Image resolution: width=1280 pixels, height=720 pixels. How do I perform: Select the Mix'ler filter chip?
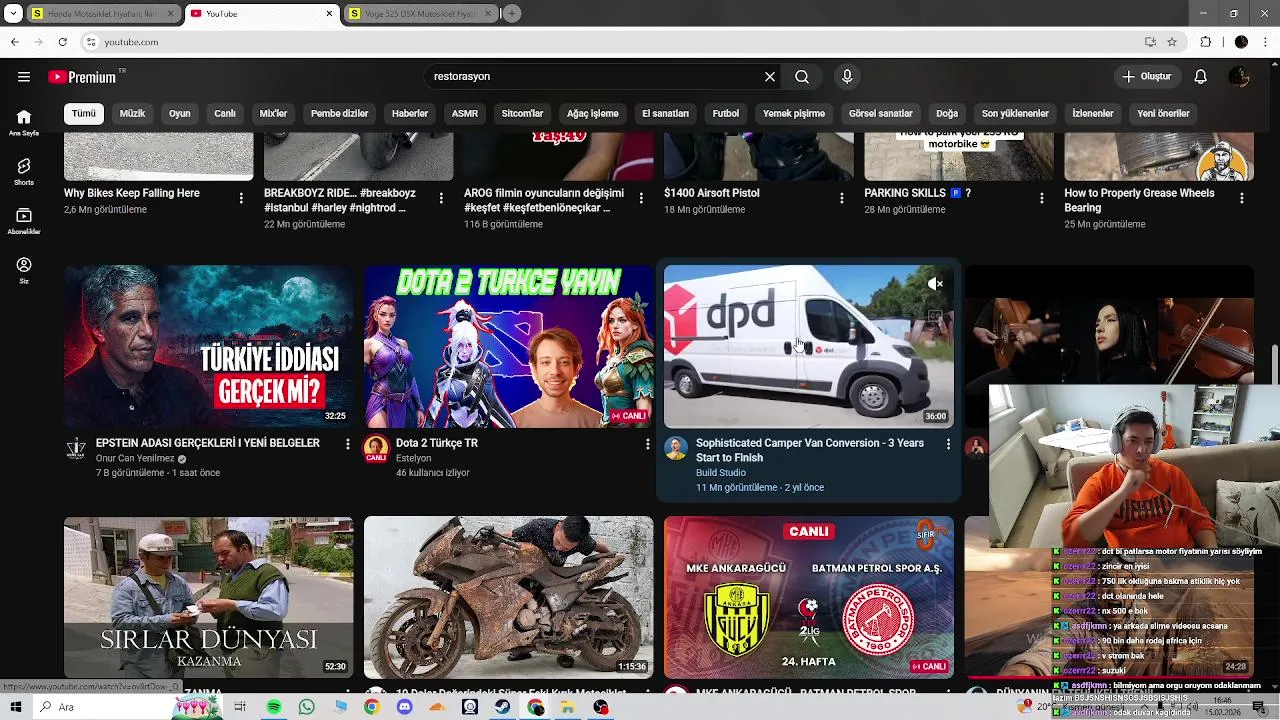coord(273,114)
